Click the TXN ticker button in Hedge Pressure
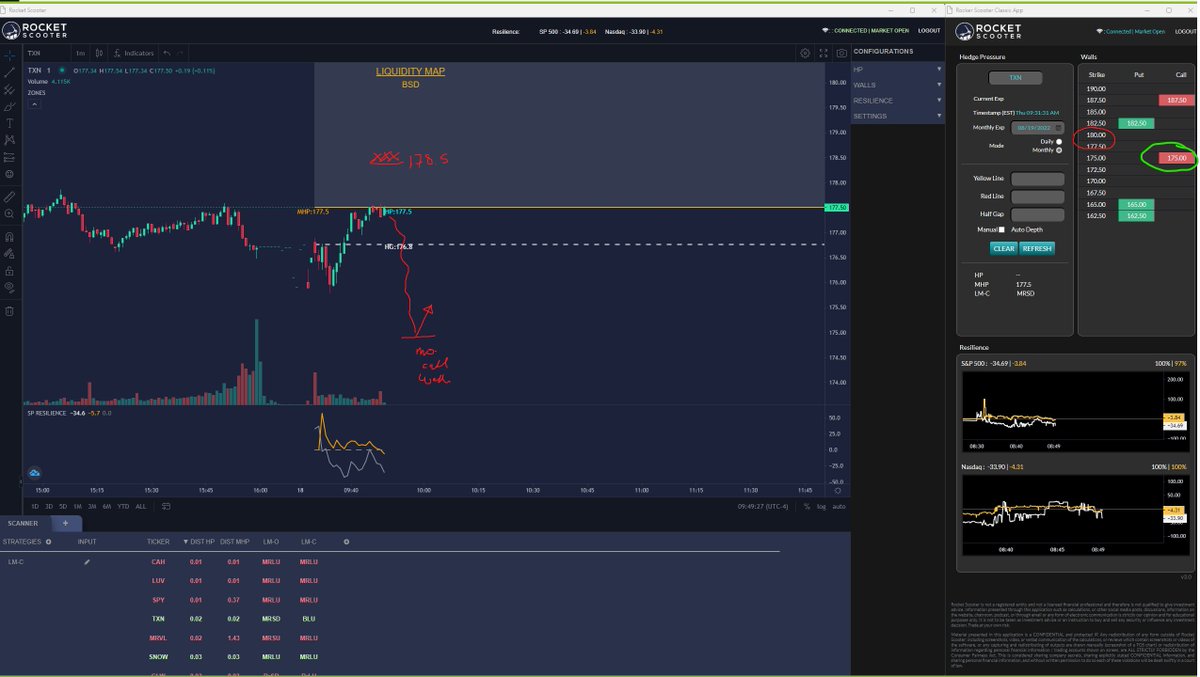The image size is (1200, 677). coord(1015,77)
